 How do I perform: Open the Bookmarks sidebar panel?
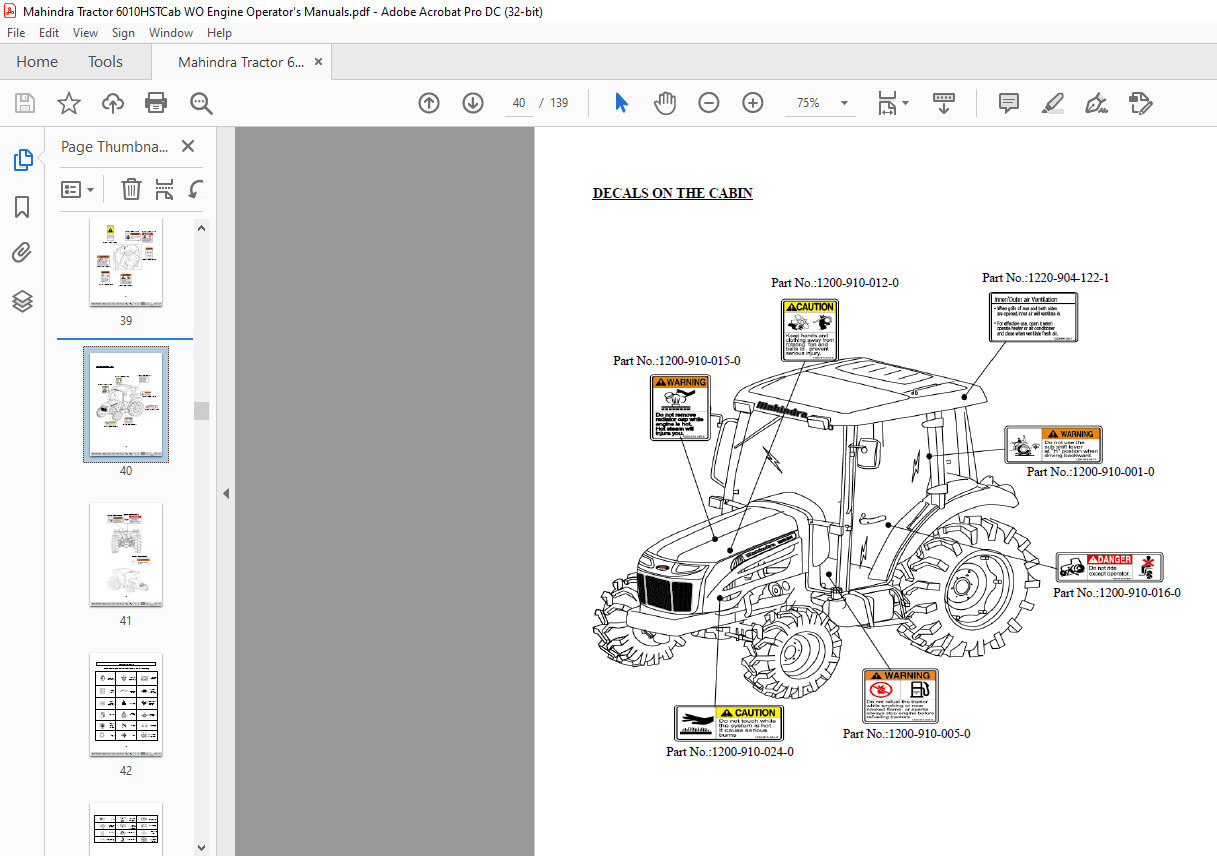point(22,207)
